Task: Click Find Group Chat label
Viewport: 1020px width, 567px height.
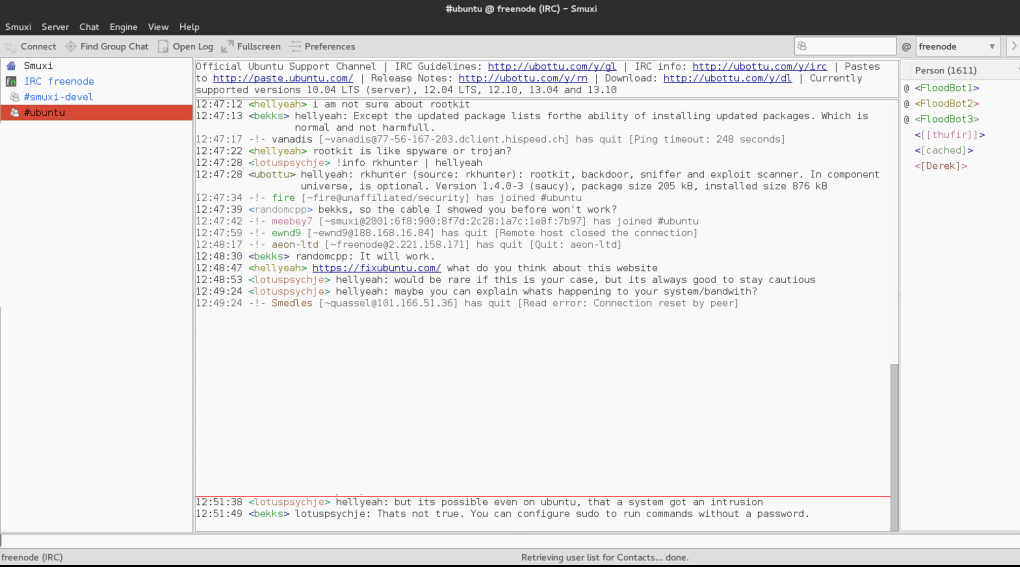Action: 114,46
